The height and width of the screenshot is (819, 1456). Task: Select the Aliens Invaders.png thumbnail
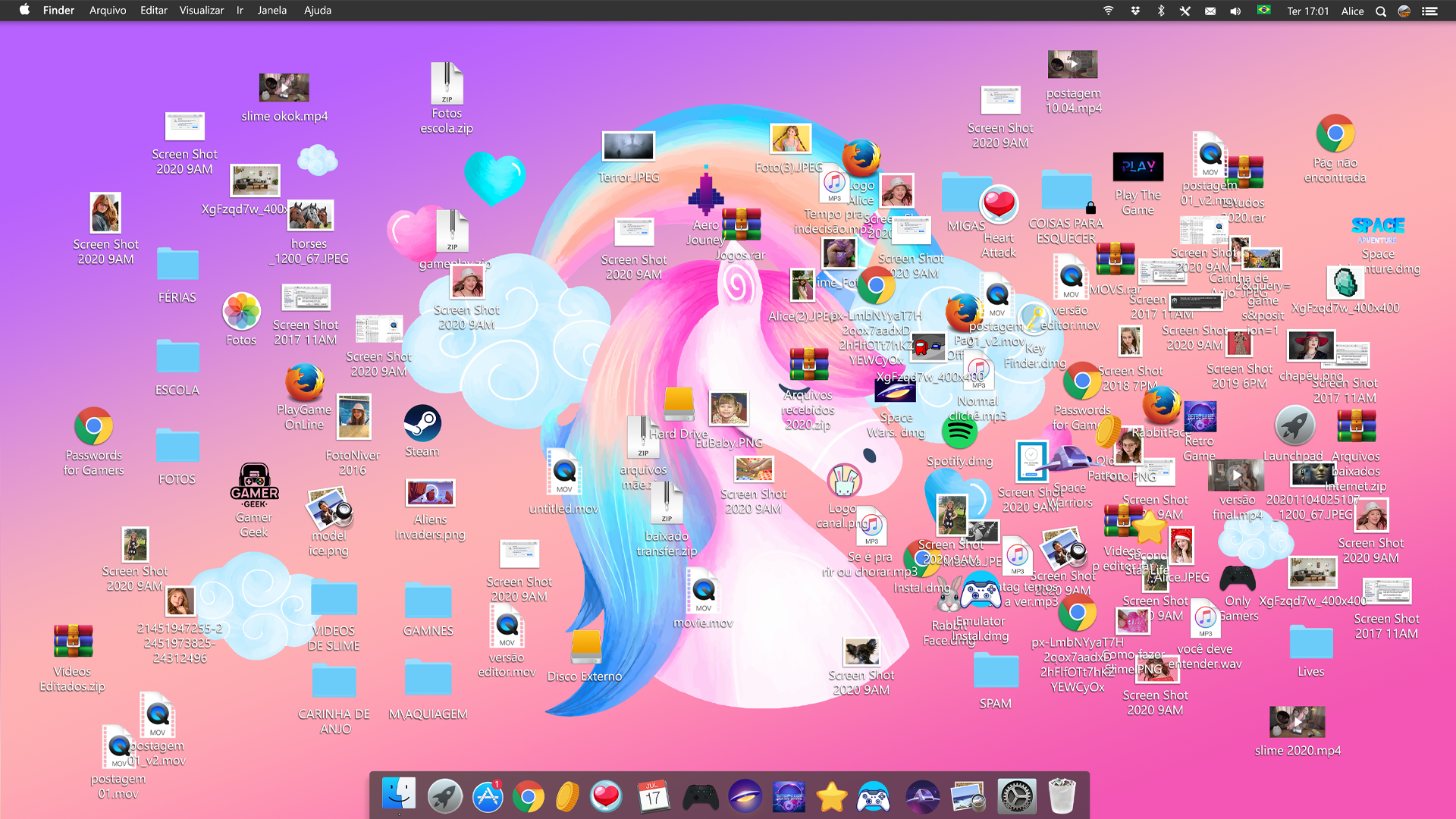point(430,493)
